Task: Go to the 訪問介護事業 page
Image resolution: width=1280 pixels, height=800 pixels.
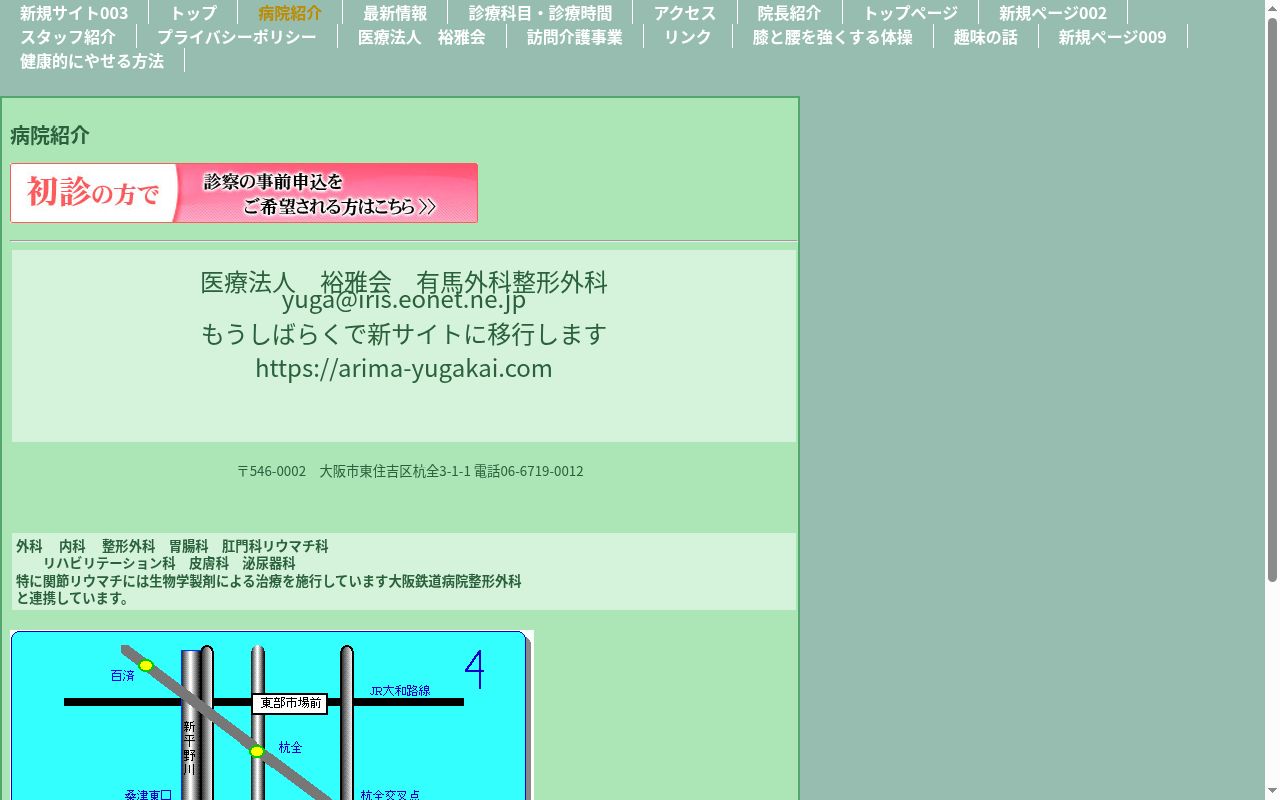Action: (x=574, y=37)
